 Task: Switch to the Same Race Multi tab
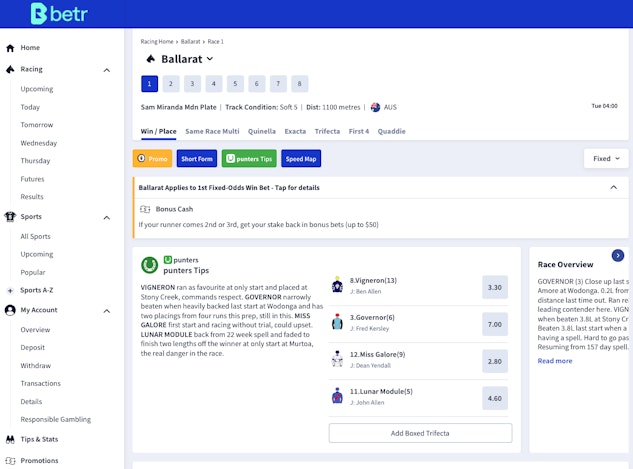212,131
